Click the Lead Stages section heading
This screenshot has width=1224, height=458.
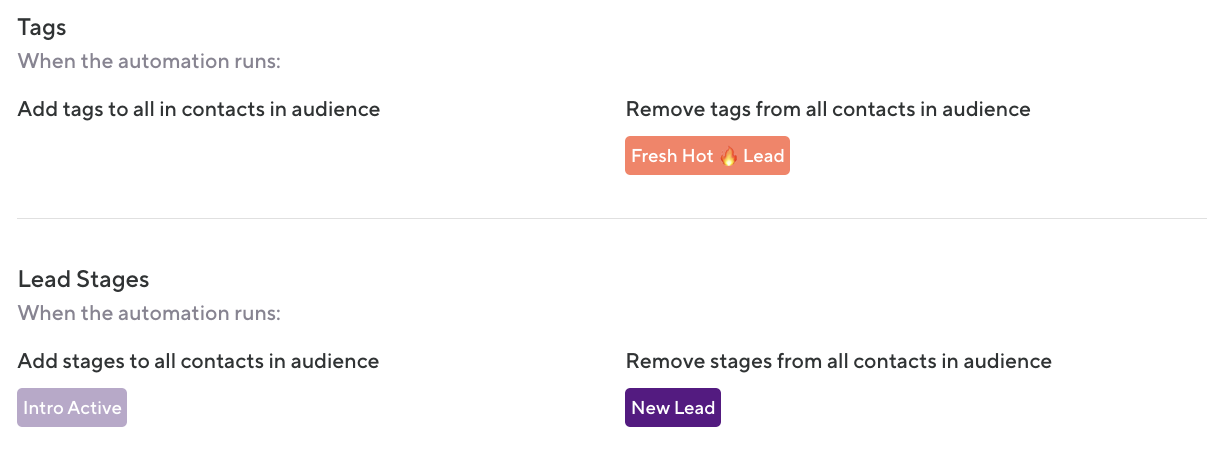pyautogui.click(x=83, y=279)
